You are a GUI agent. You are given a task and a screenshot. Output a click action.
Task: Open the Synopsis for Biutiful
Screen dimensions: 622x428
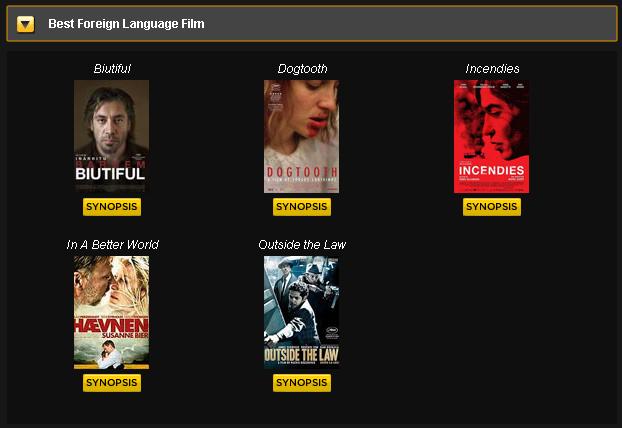click(x=112, y=207)
